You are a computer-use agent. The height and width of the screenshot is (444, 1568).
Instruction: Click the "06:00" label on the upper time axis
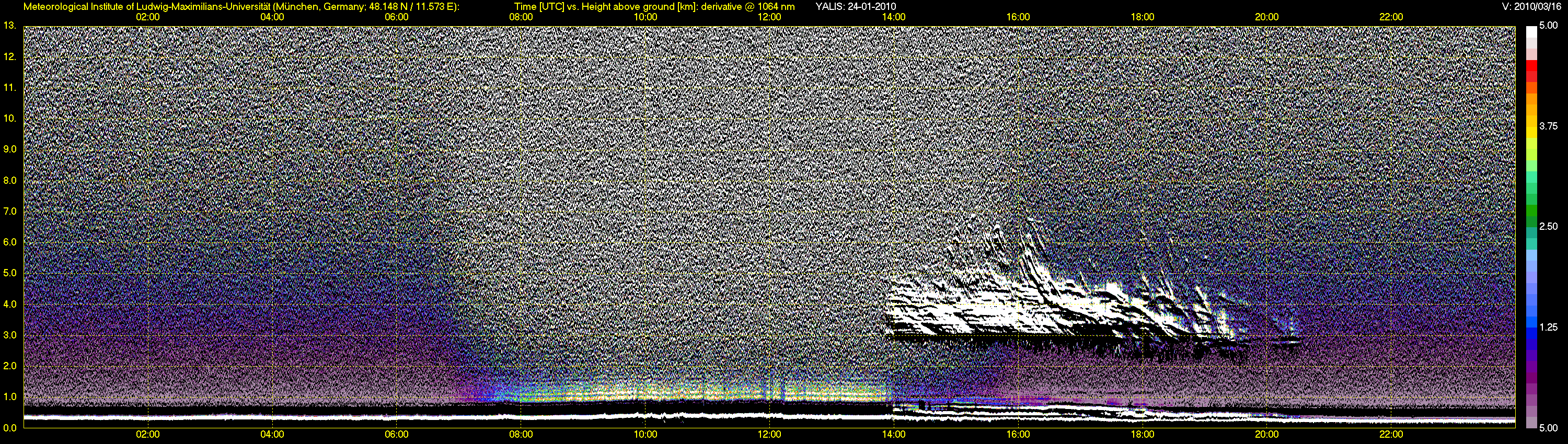(396, 17)
